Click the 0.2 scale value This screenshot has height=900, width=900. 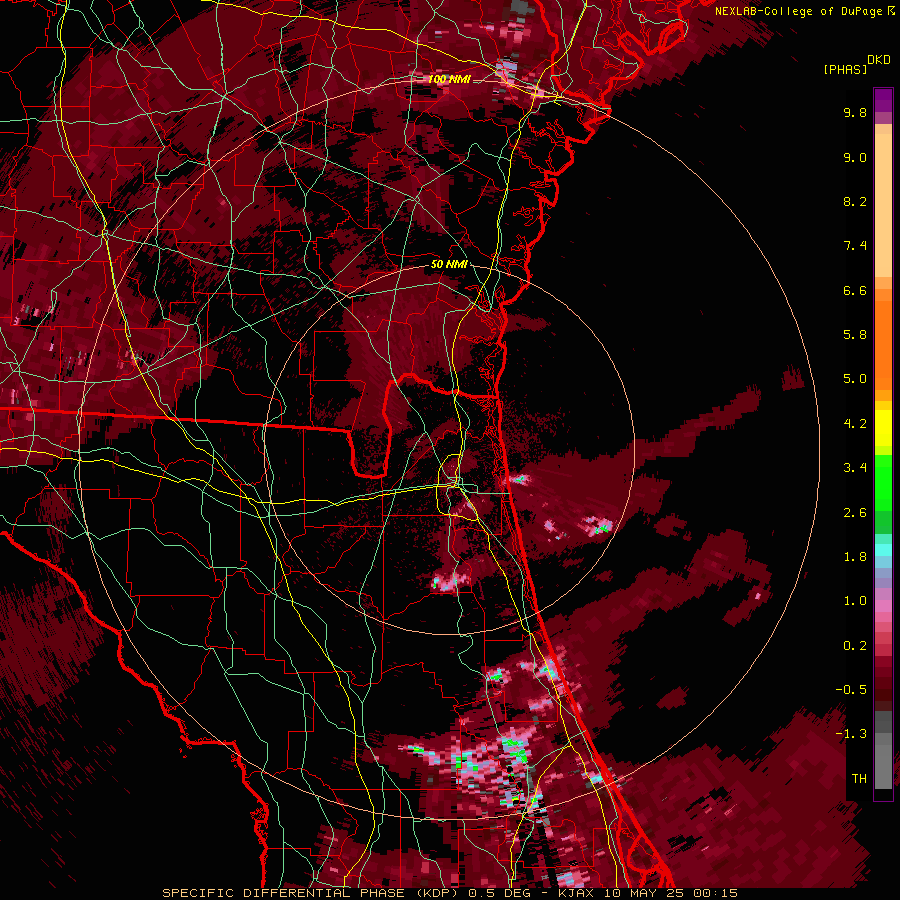[x=855, y=646]
